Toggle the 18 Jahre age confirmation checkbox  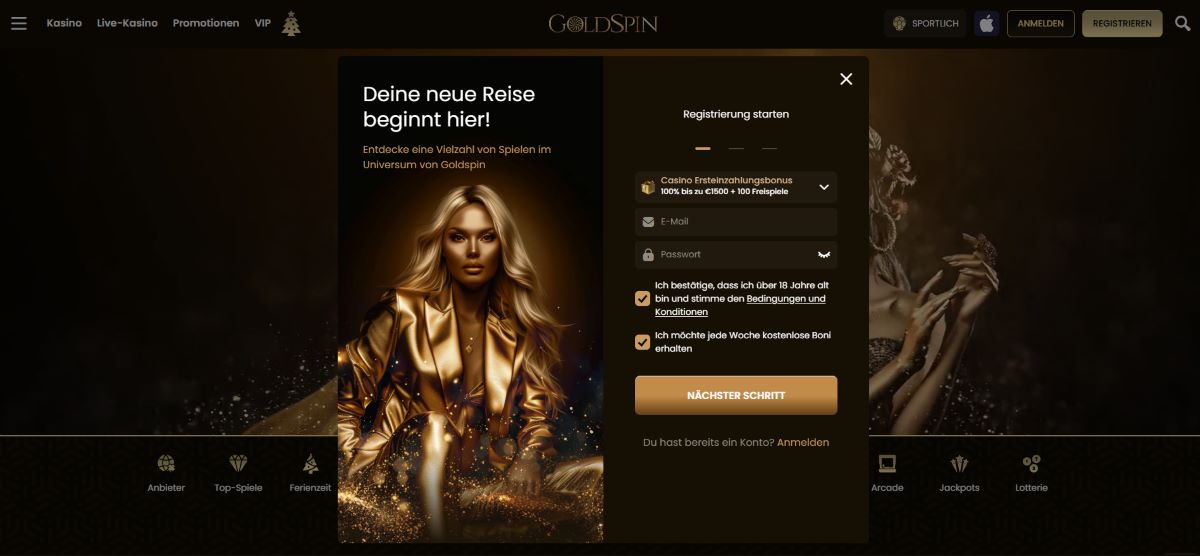click(642, 298)
